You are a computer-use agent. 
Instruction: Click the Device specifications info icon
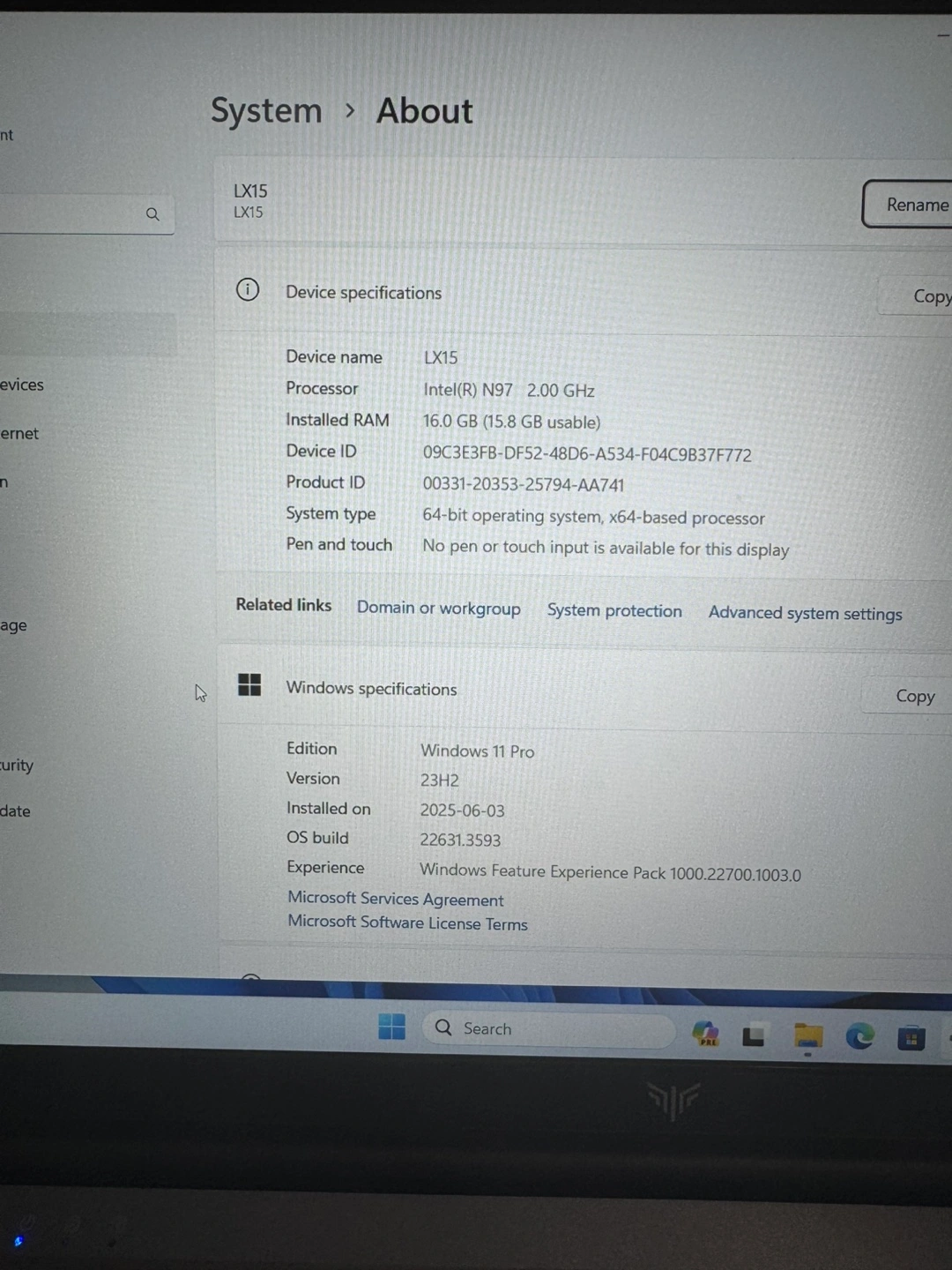248,289
